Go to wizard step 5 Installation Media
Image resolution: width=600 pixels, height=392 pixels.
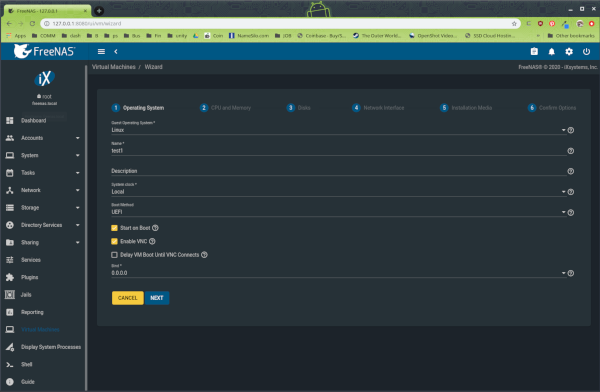466,108
